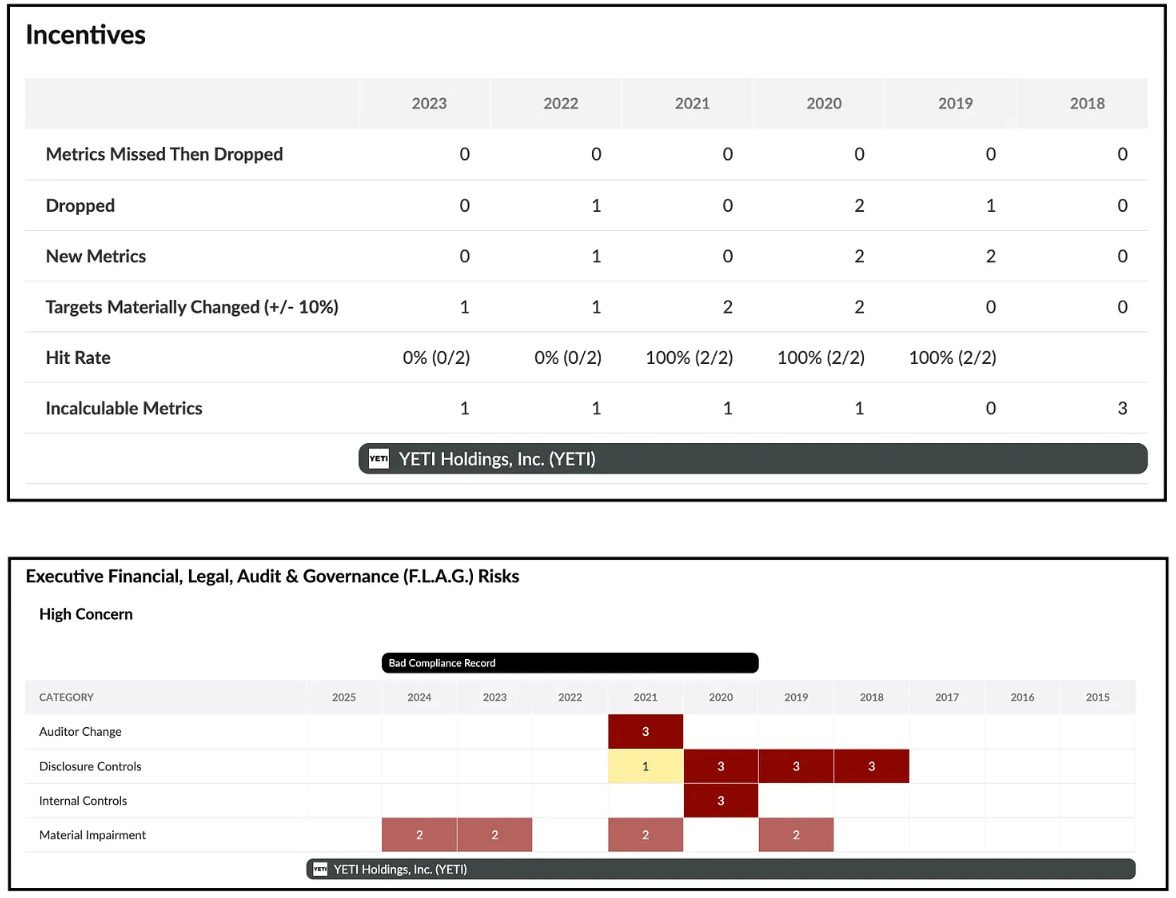Click the 2025 column header in F.L.A.G. table
The height and width of the screenshot is (898, 1176).
344,697
